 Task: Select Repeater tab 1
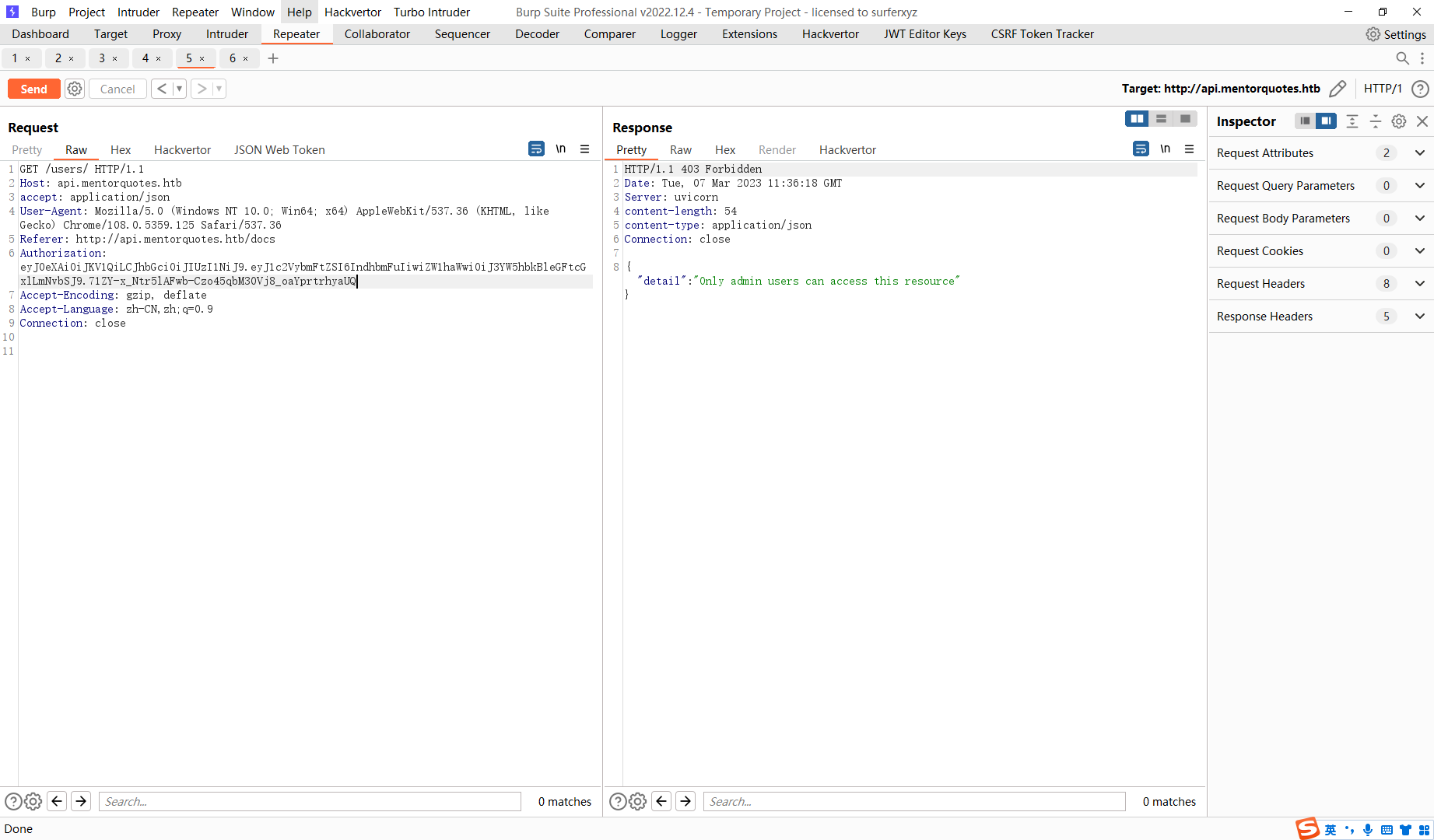14,58
